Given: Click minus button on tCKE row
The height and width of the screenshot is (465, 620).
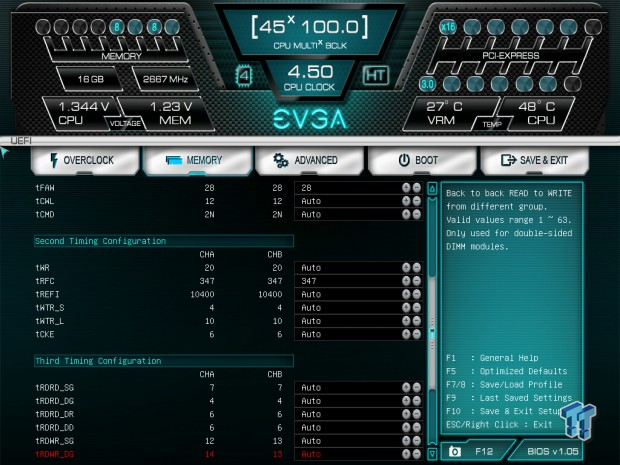Looking at the screenshot, I should 417,334.
